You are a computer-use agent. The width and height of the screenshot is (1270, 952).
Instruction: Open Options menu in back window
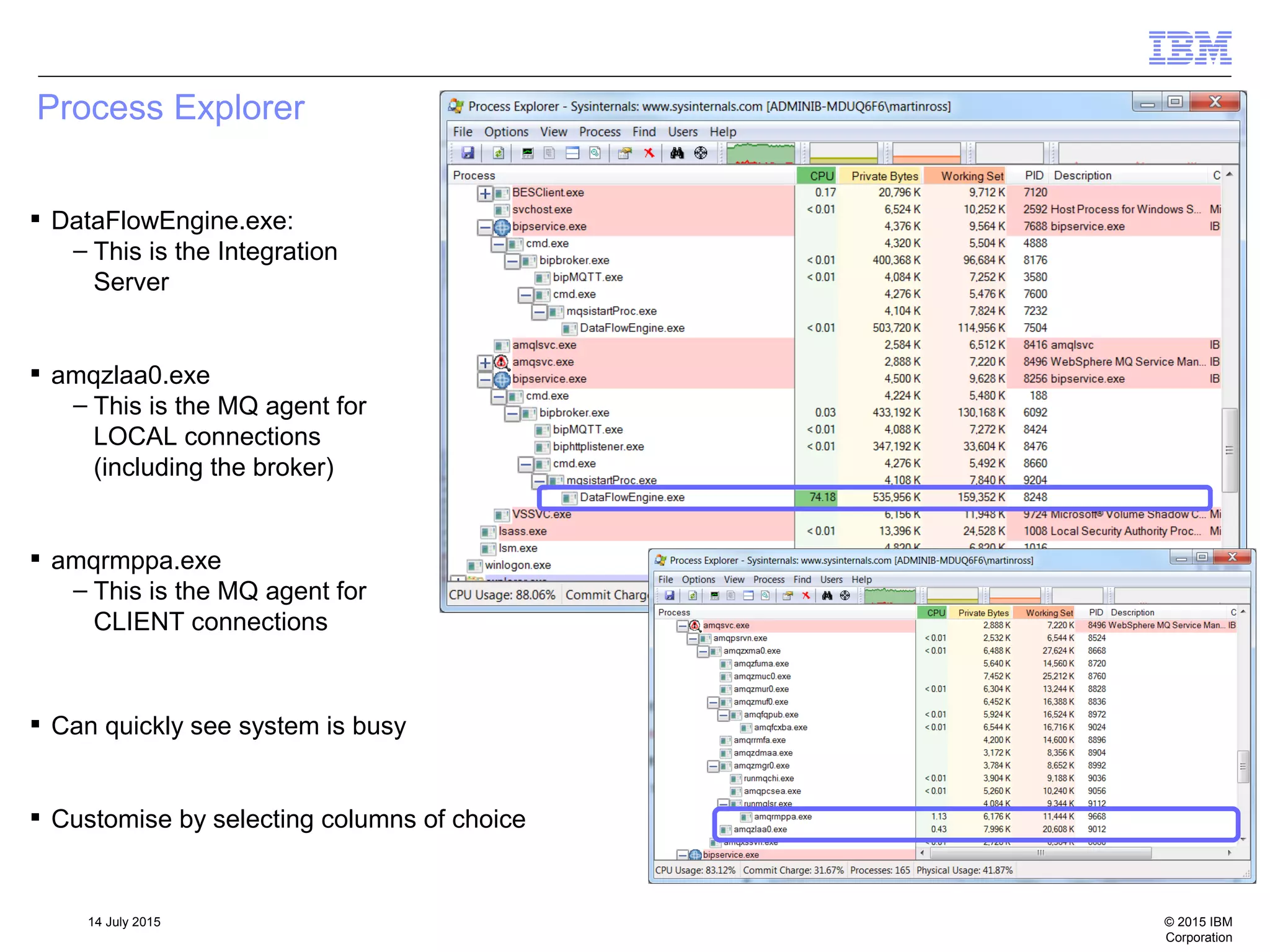[x=507, y=131]
